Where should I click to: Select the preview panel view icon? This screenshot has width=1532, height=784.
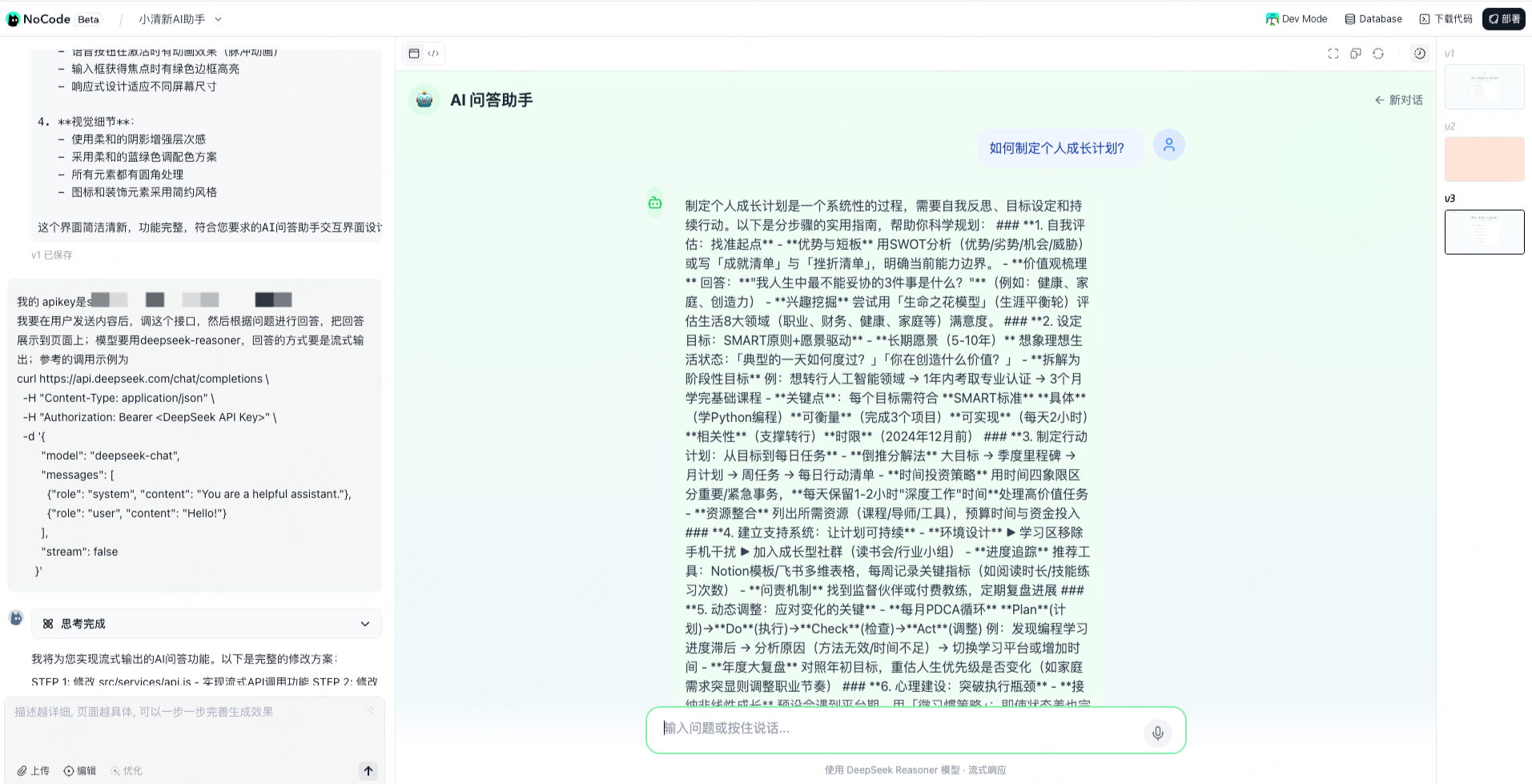pyautogui.click(x=415, y=53)
